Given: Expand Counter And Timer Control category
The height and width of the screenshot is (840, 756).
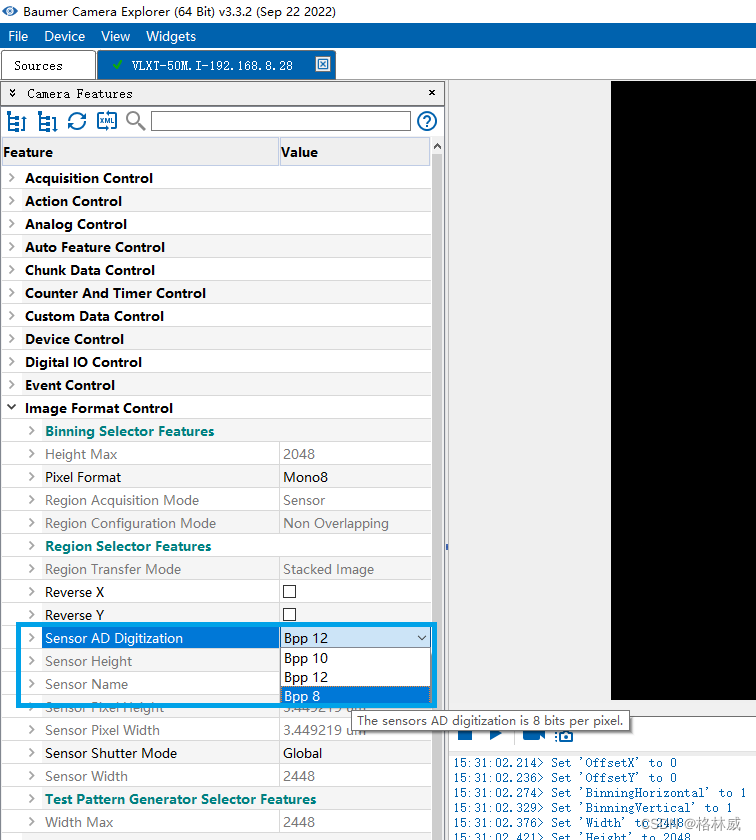Looking at the screenshot, I should point(12,293).
